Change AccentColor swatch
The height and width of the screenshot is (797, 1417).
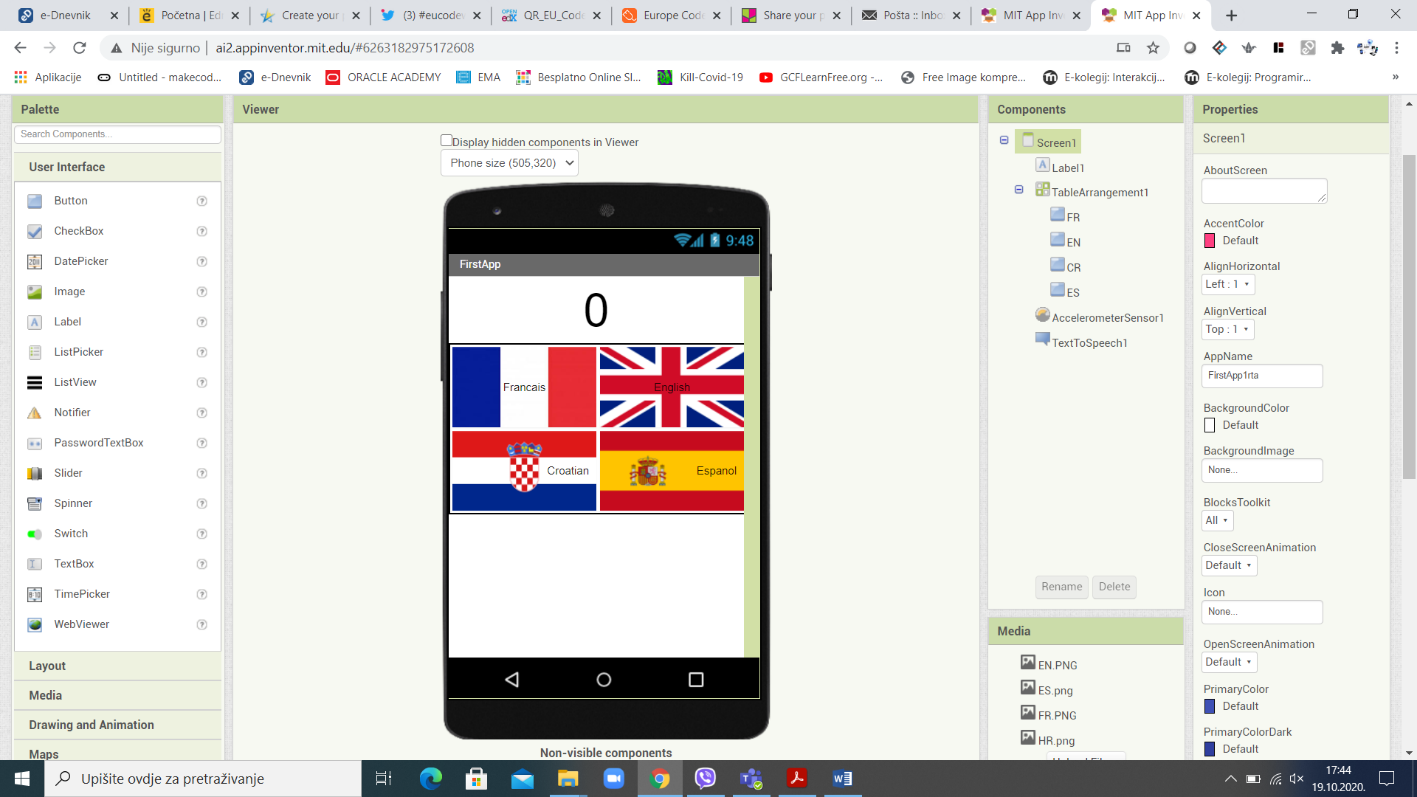(x=1209, y=241)
